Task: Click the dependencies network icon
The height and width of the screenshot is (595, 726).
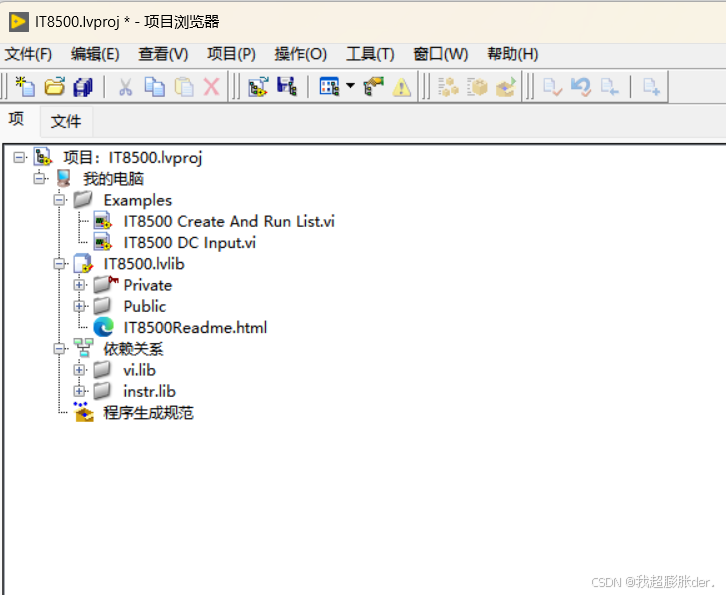Action: [83, 348]
